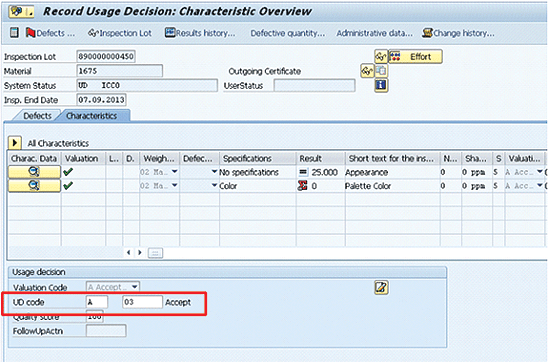The height and width of the screenshot is (362, 550).
Task: Click the blue information icon button
Action: point(381,85)
